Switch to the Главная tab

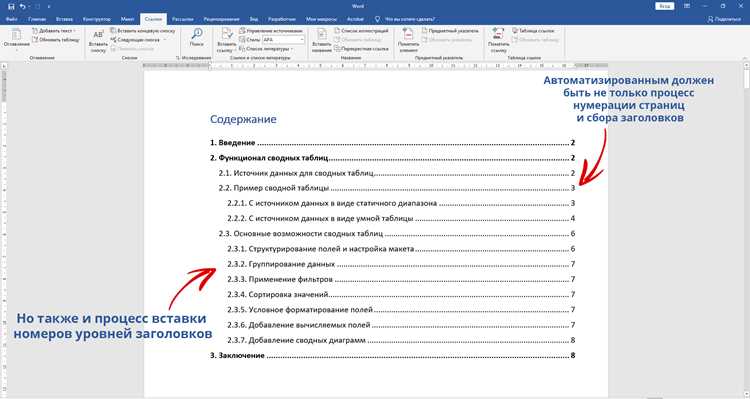tap(37, 19)
